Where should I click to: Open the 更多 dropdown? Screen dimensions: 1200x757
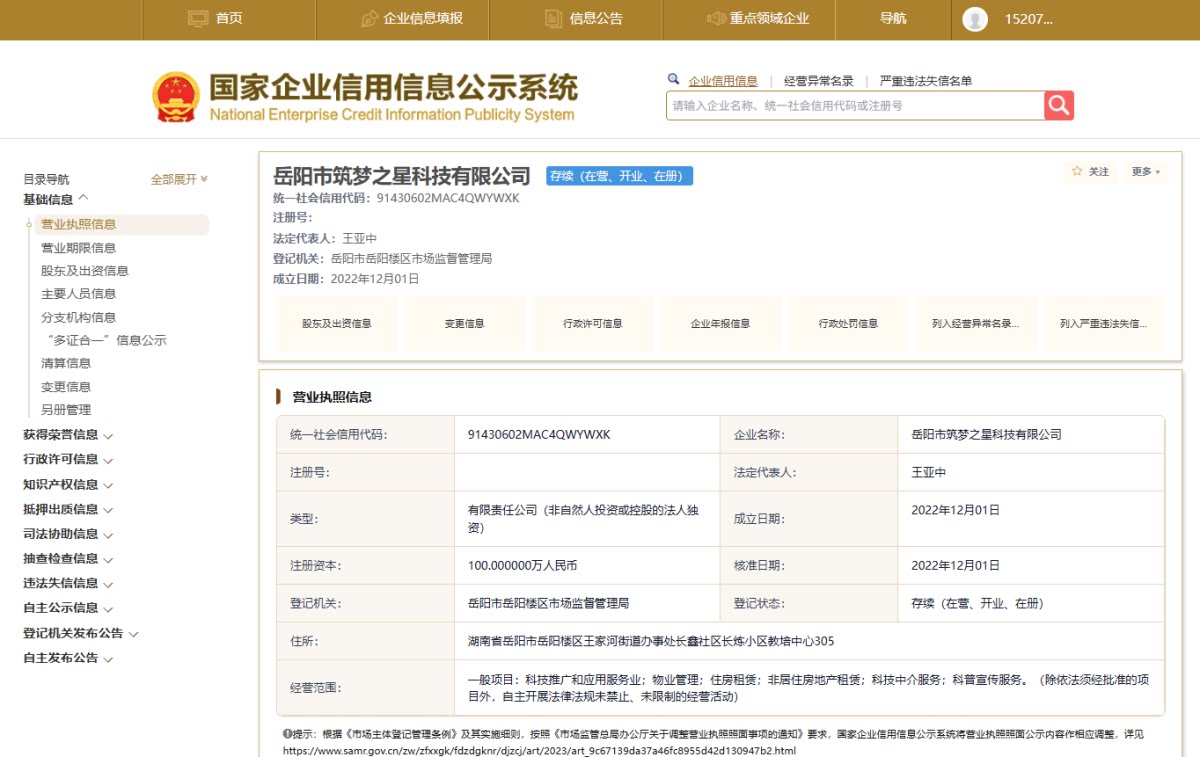1146,172
